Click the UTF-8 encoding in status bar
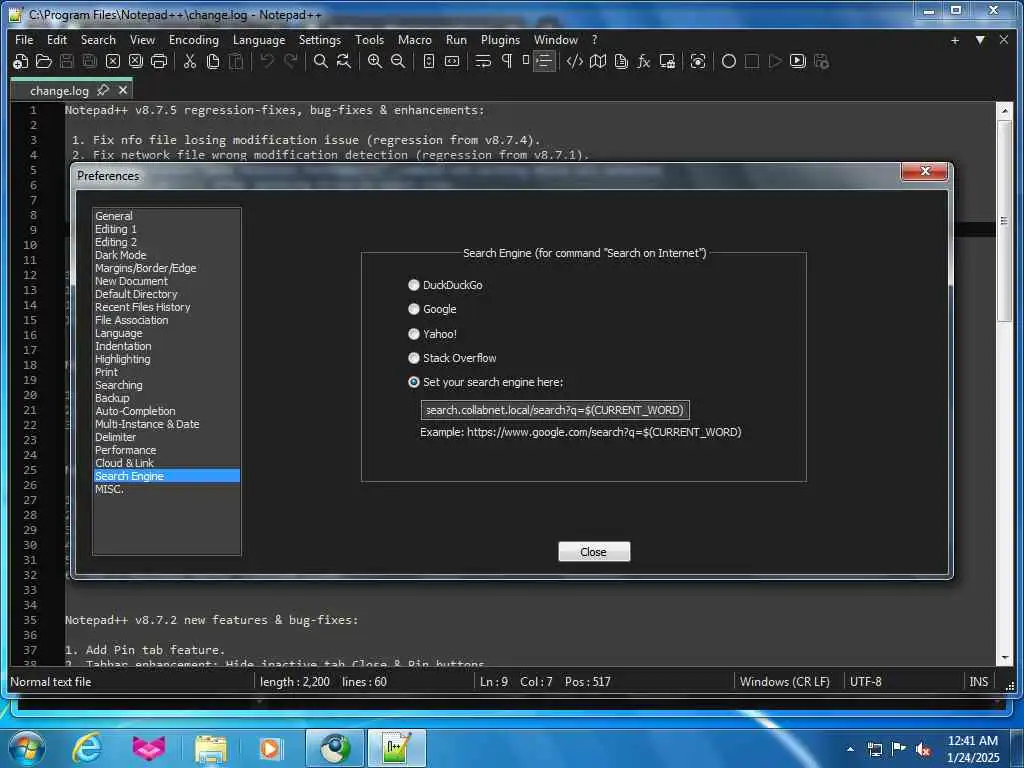 pos(865,682)
